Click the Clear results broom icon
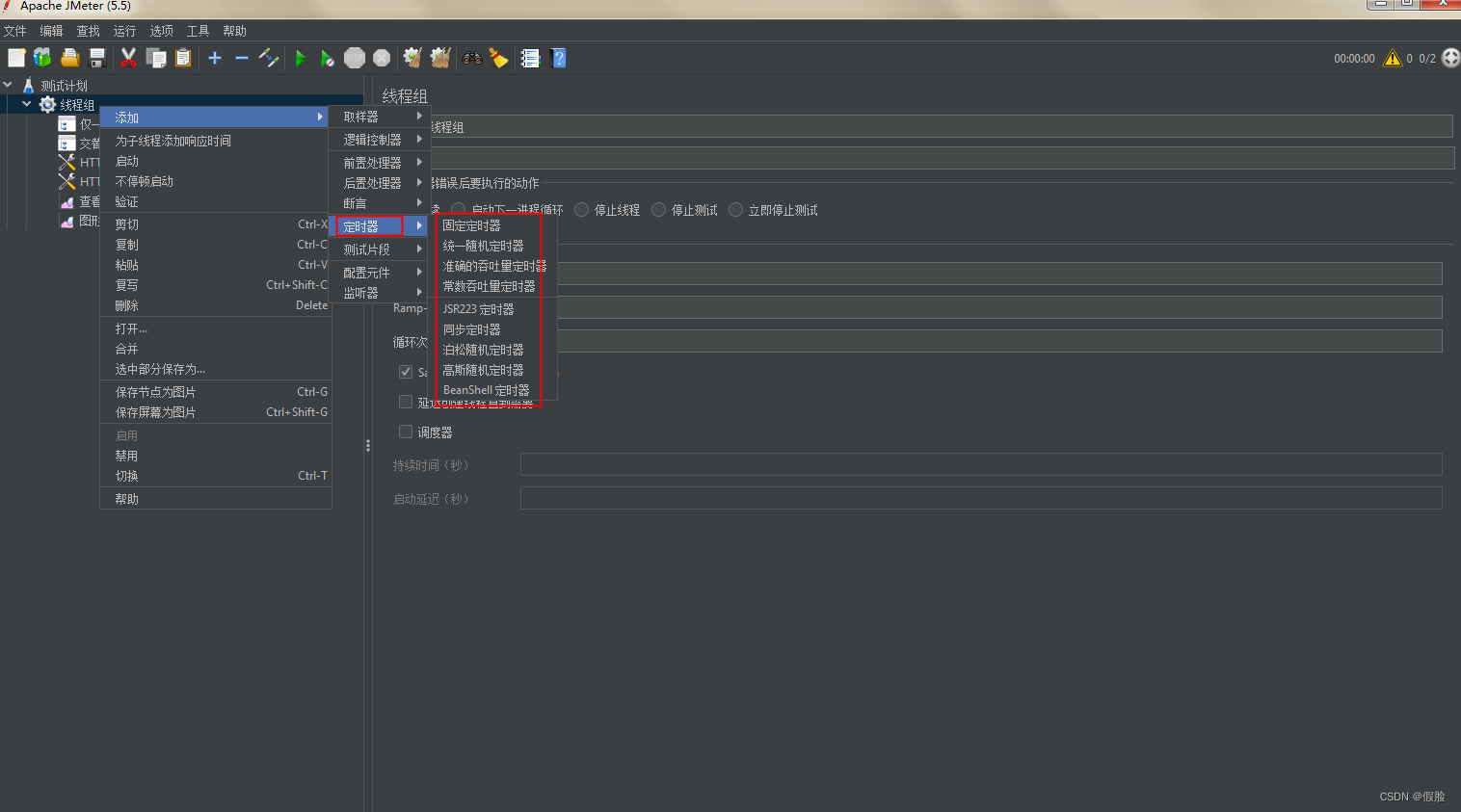This screenshot has width=1461, height=812. tap(412, 58)
